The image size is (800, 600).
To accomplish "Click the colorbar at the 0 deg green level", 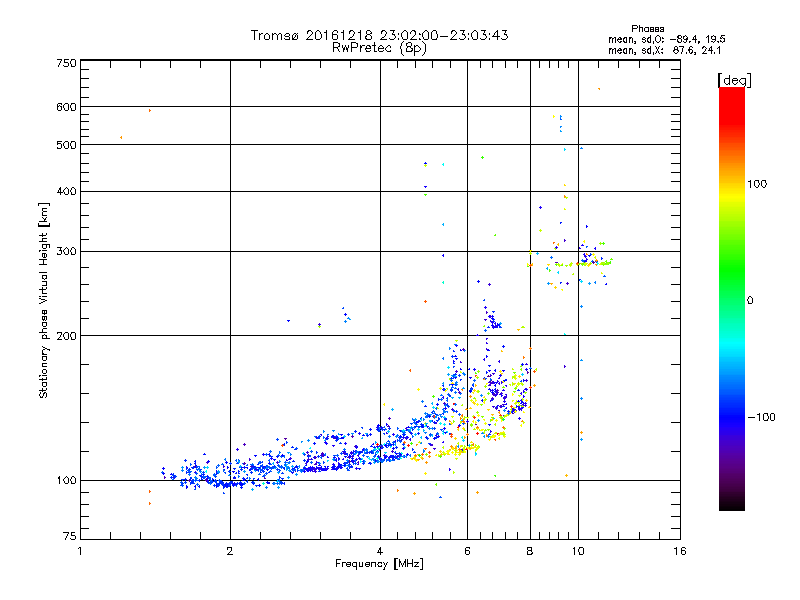I will click(x=732, y=300).
